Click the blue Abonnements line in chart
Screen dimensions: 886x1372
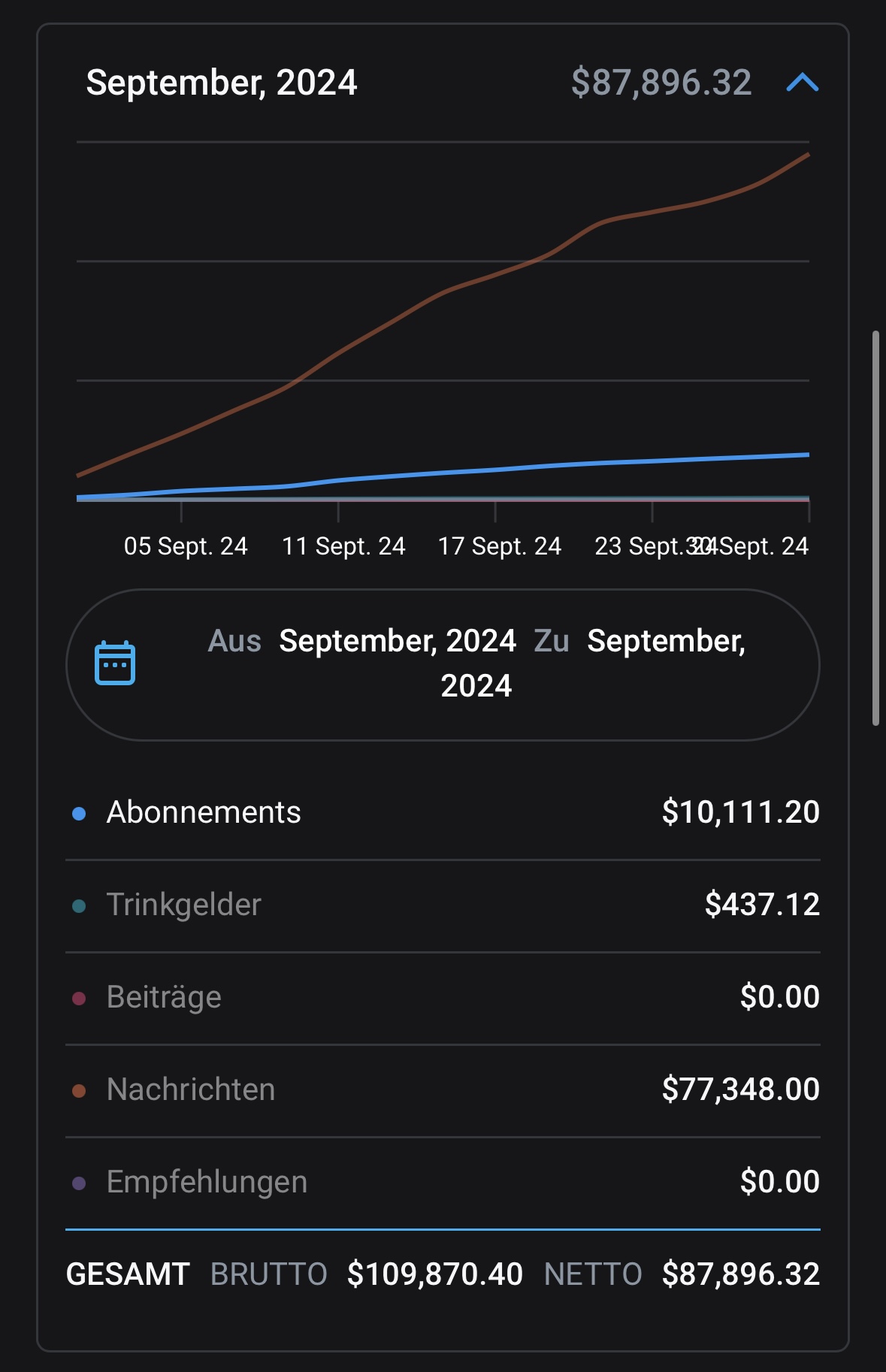pos(443,473)
